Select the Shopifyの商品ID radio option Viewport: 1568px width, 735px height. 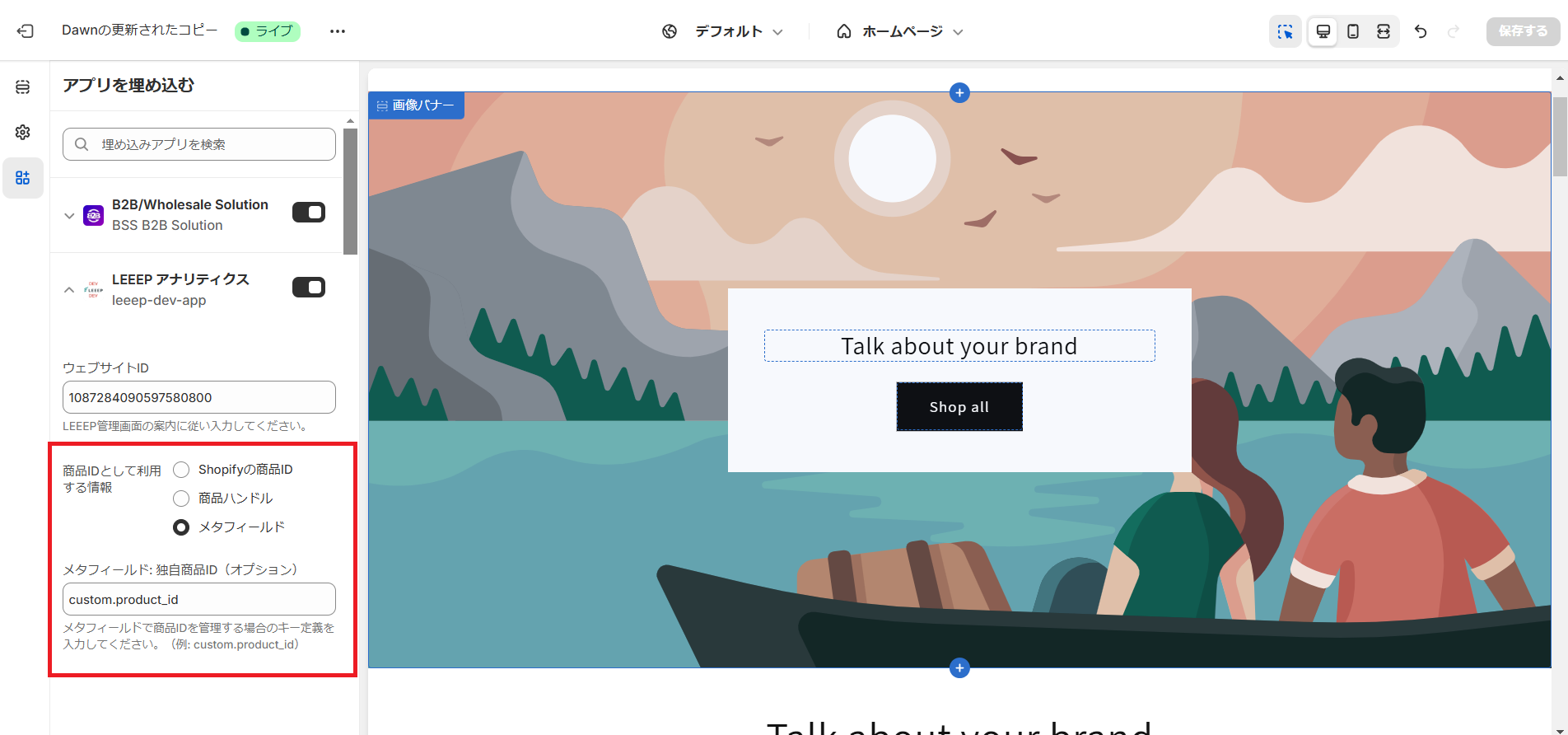tap(181, 470)
